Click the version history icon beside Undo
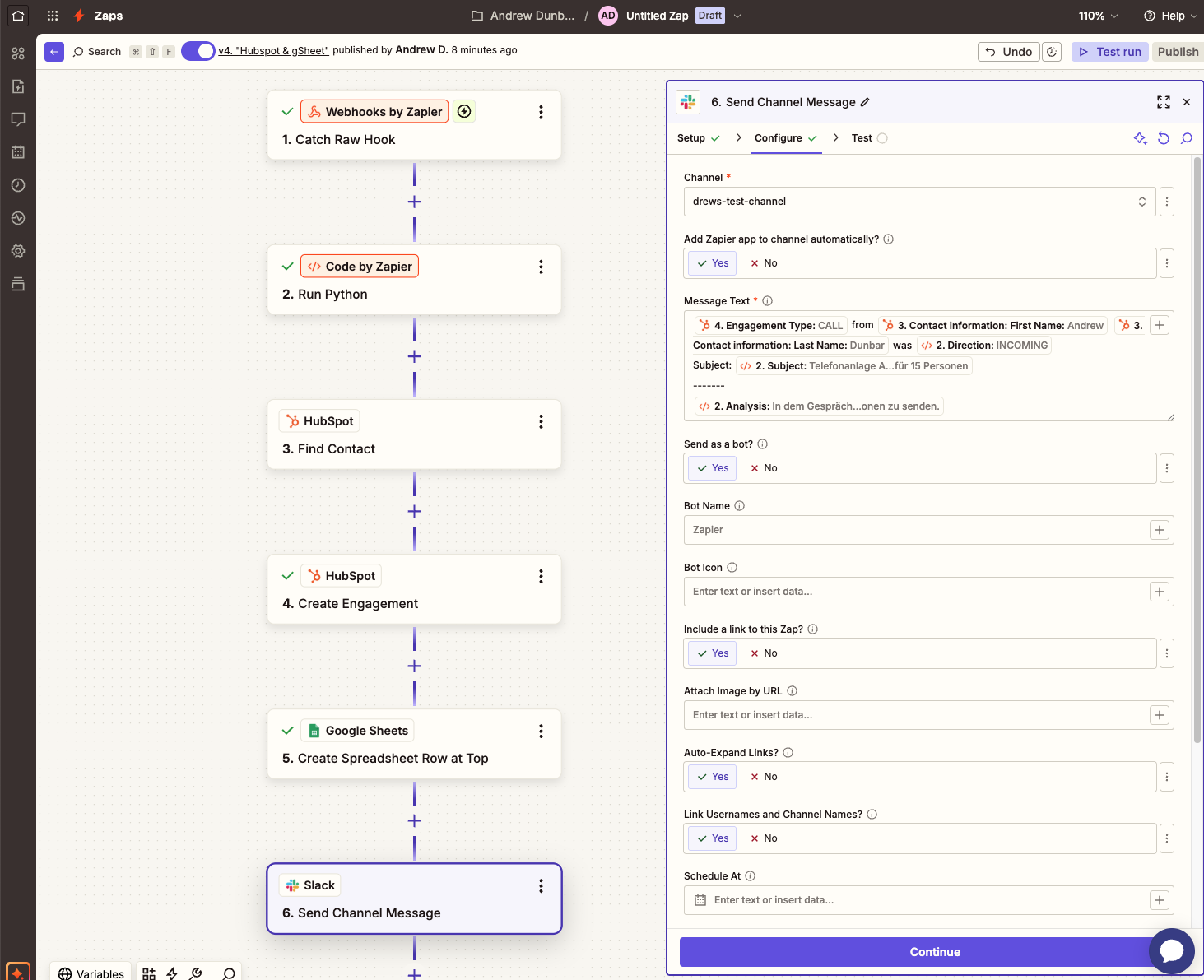 tap(1052, 52)
